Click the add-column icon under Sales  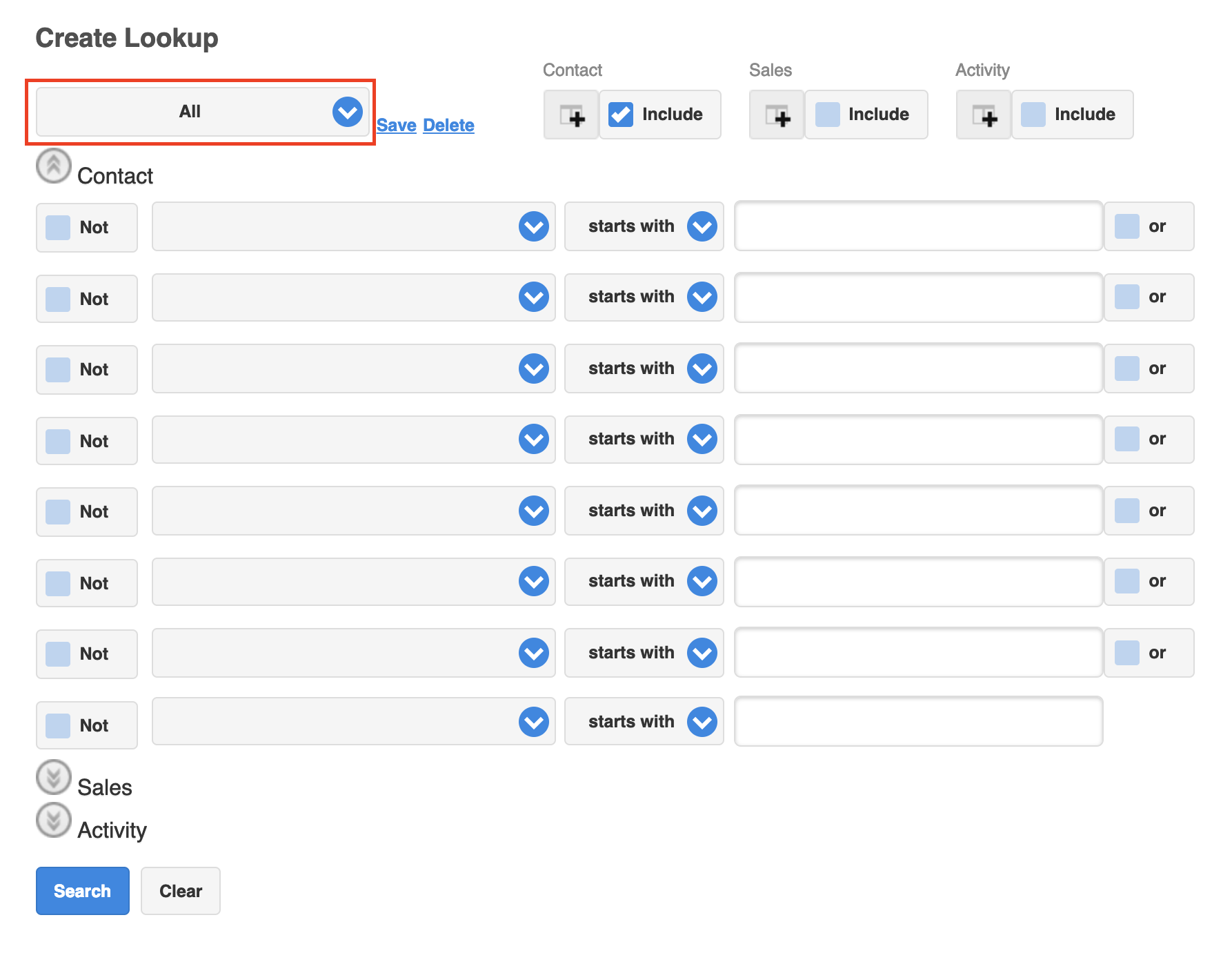(x=777, y=115)
